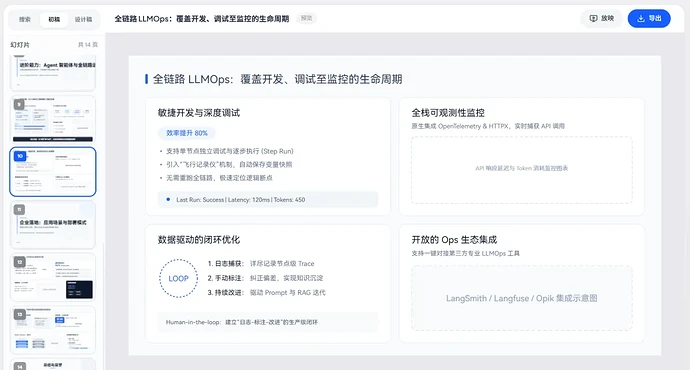This screenshot has height=370, width=690.
Task: Click the 效率提升 80% tag
Action: coord(187,133)
